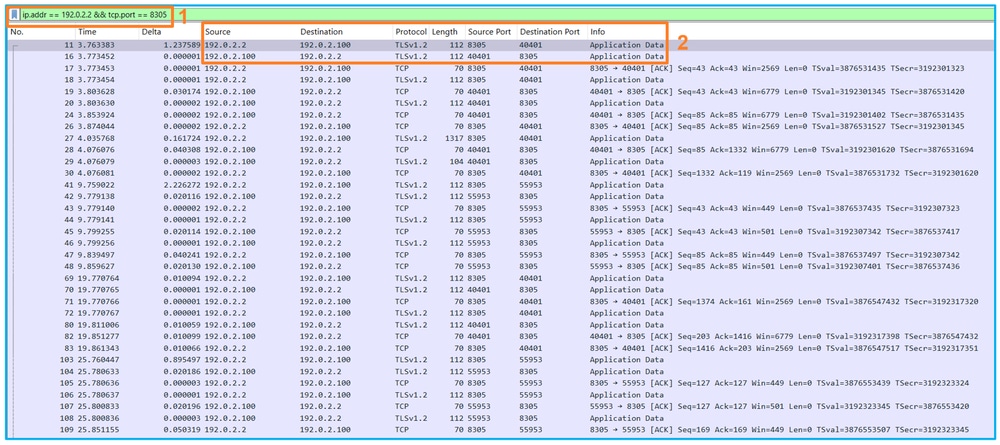Select packet 26 at time 3.874044
This screenshot has width=1000, height=445.
point(501,126)
